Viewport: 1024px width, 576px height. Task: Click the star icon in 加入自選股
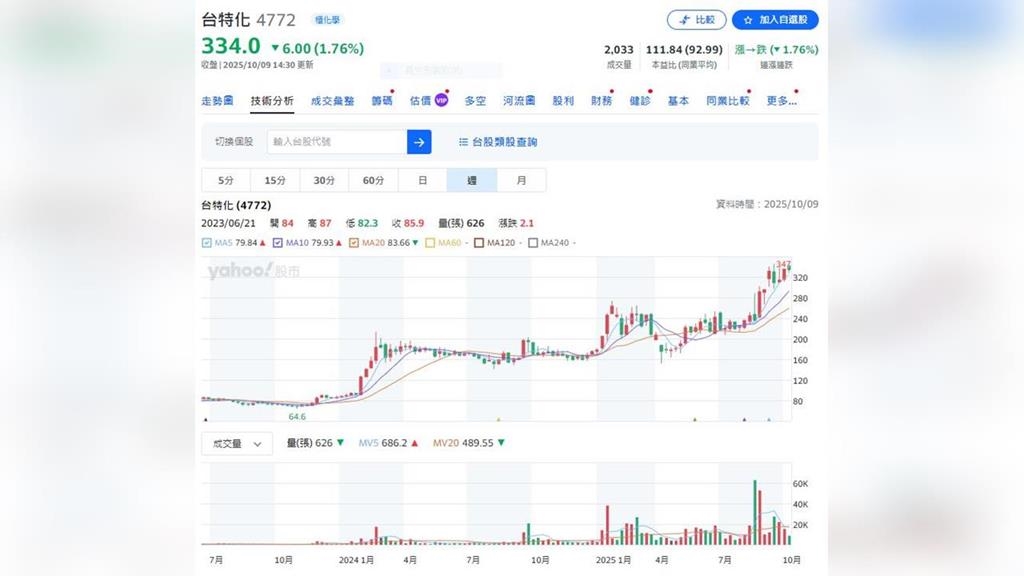click(748, 20)
